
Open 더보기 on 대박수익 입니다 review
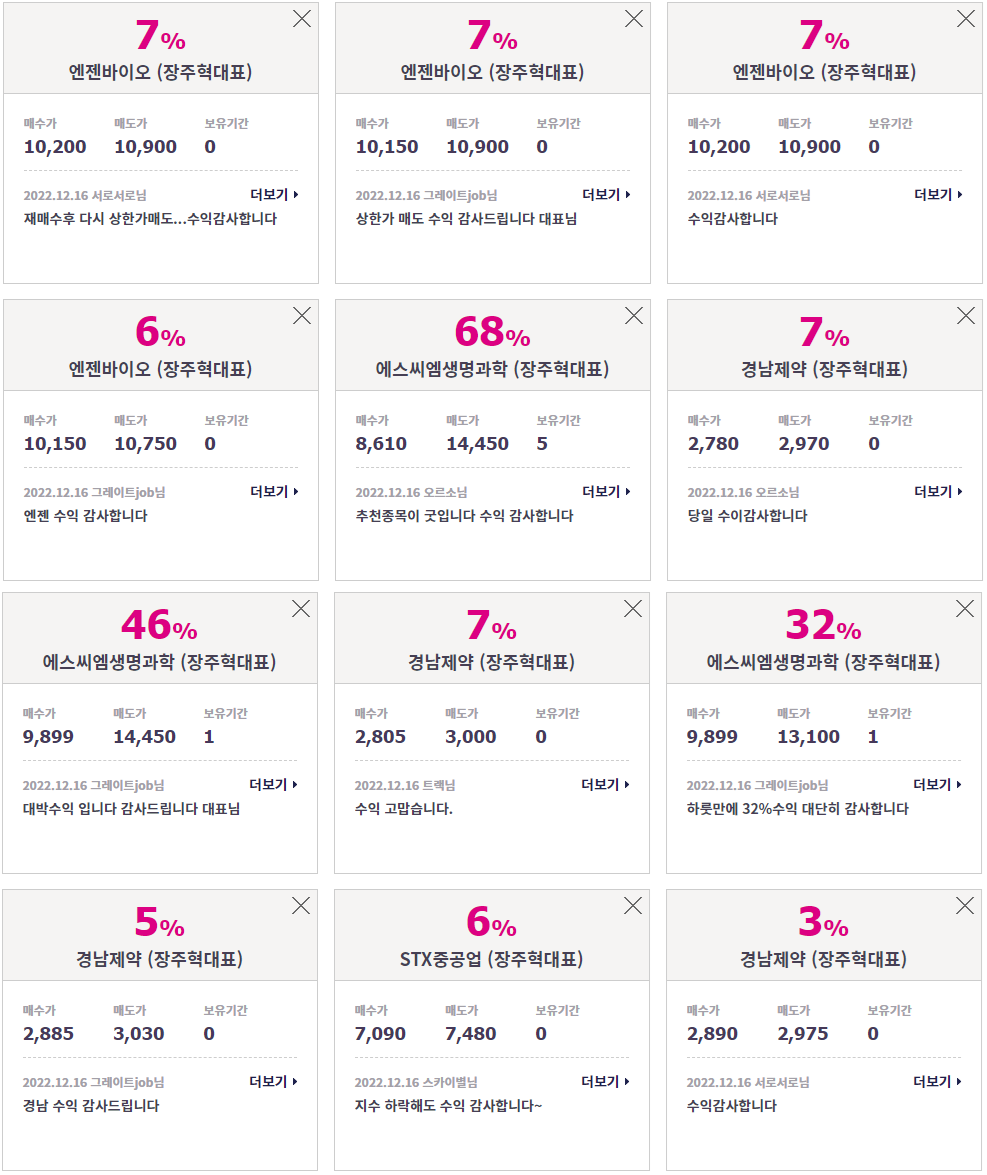coord(274,785)
